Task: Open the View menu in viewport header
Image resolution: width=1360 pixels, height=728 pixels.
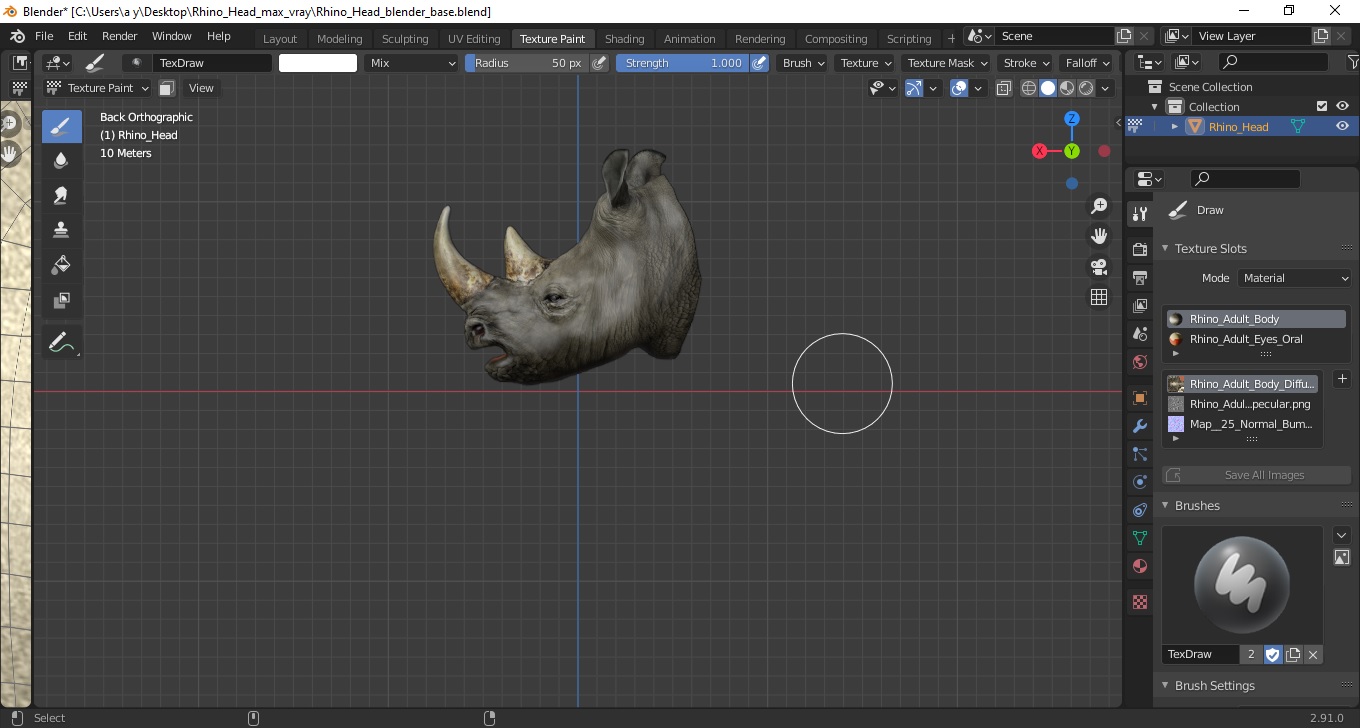Action: 201,88
